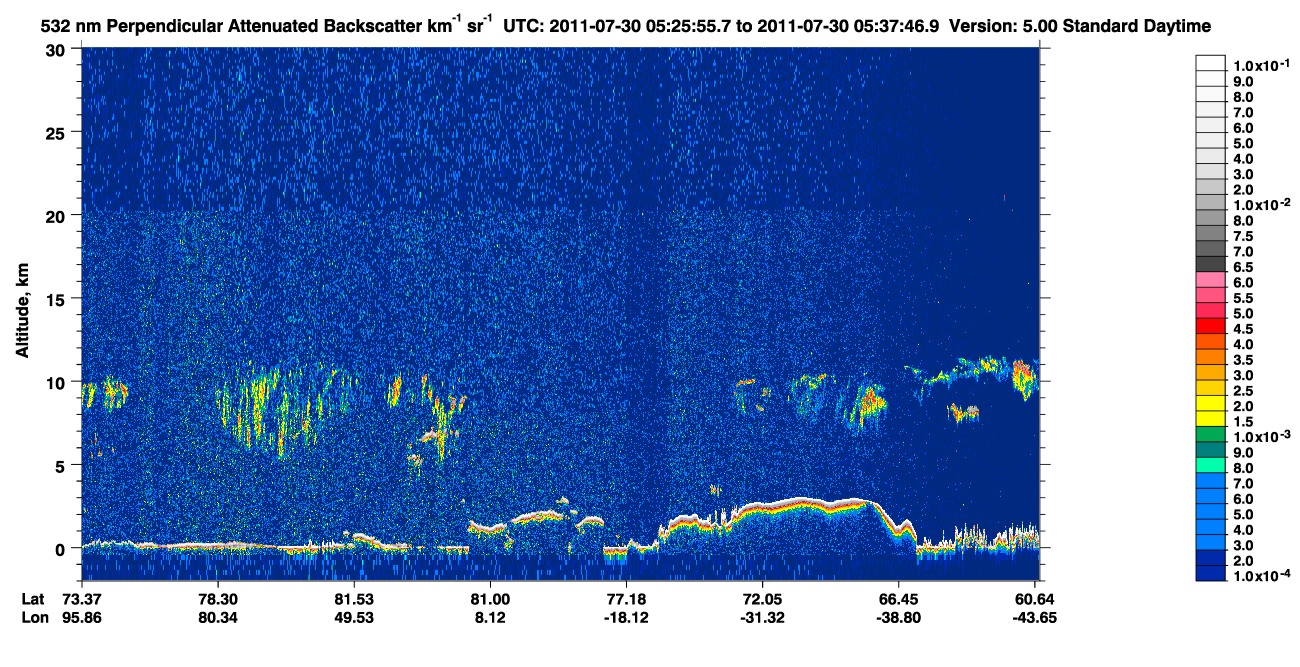Image resolution: width=1300 pixels, height=667 pixels.
Task: Select longitude value '49.53'
Action: 353,617
